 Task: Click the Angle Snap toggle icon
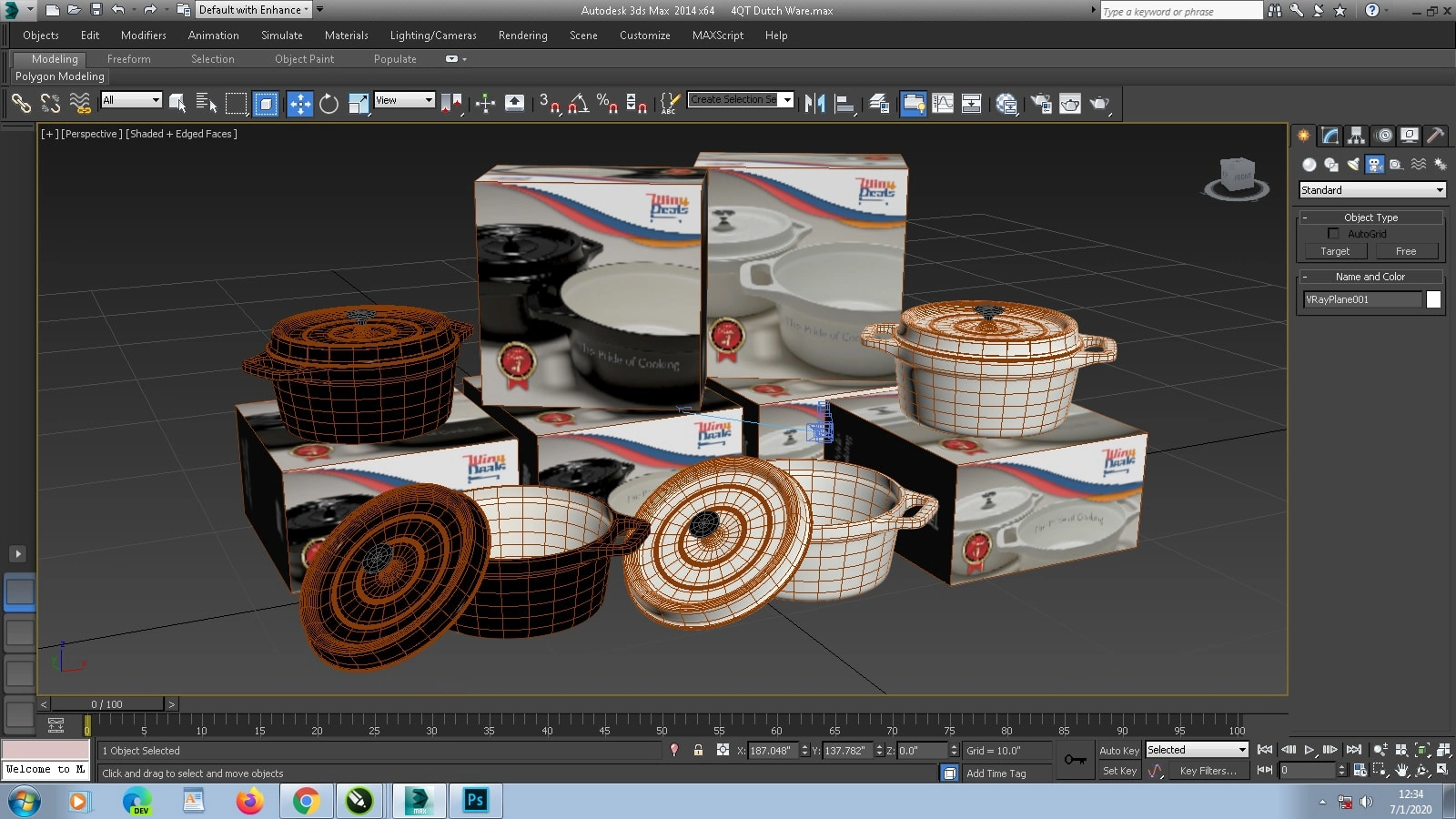tap(579, 104)
